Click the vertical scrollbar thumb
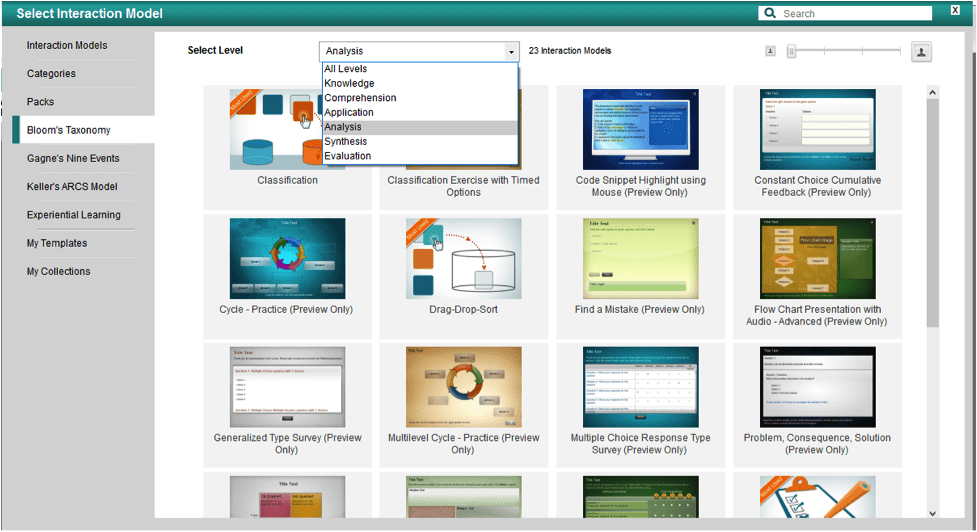Screen dimensions: 977x532 [932, 213]
